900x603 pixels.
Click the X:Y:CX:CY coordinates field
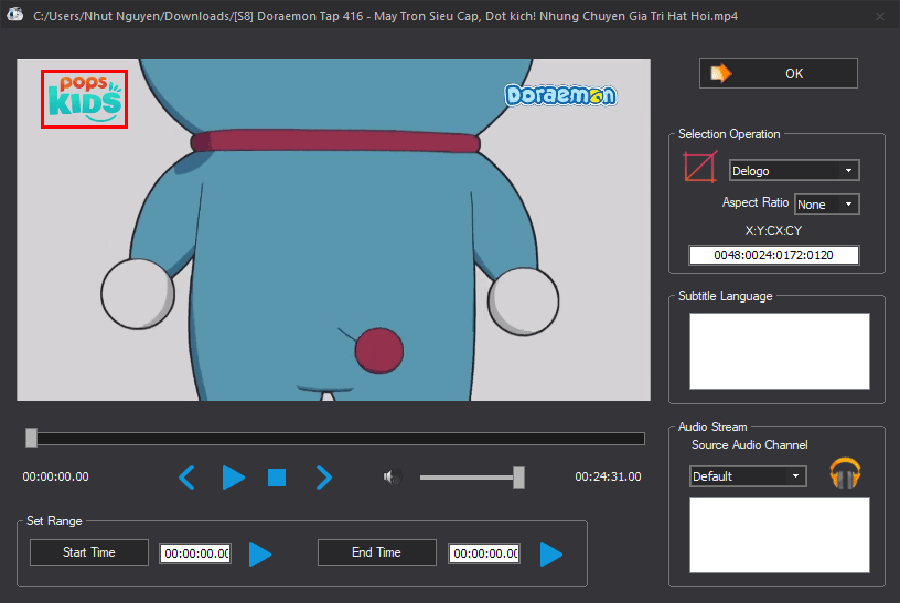coord(773,255)
